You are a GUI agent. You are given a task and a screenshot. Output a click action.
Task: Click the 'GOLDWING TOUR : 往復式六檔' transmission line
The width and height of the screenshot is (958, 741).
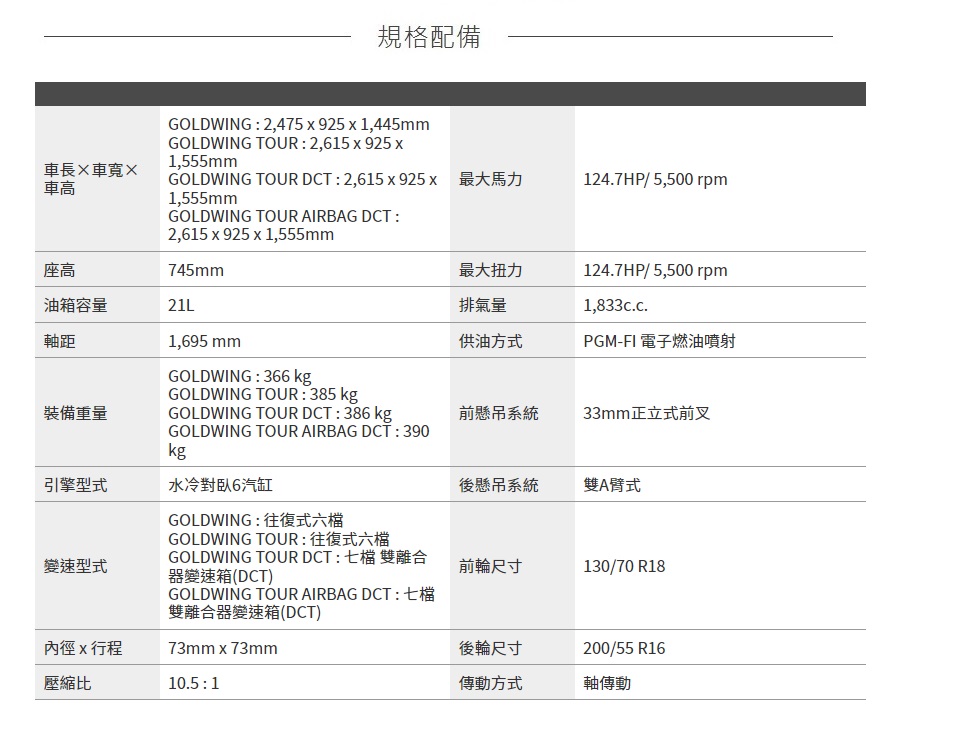pos(279,539)
